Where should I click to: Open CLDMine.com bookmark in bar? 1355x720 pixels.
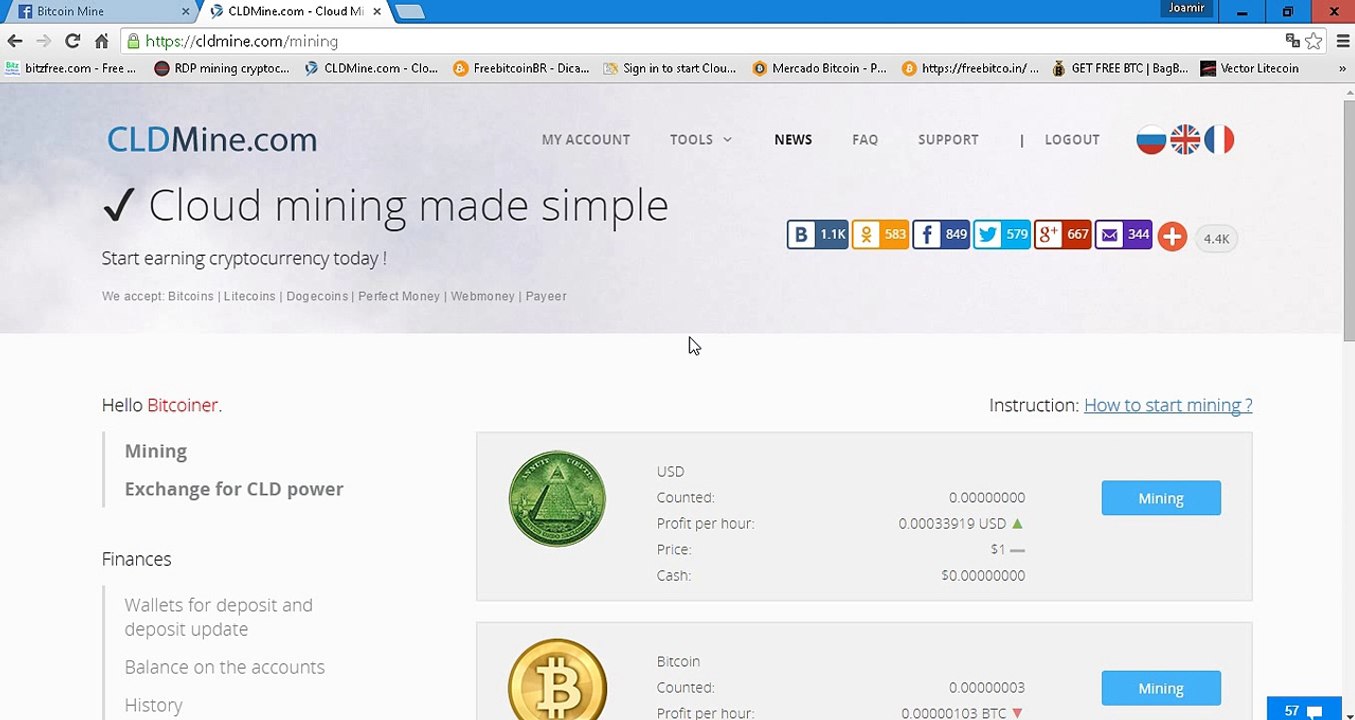coord(371,69)
